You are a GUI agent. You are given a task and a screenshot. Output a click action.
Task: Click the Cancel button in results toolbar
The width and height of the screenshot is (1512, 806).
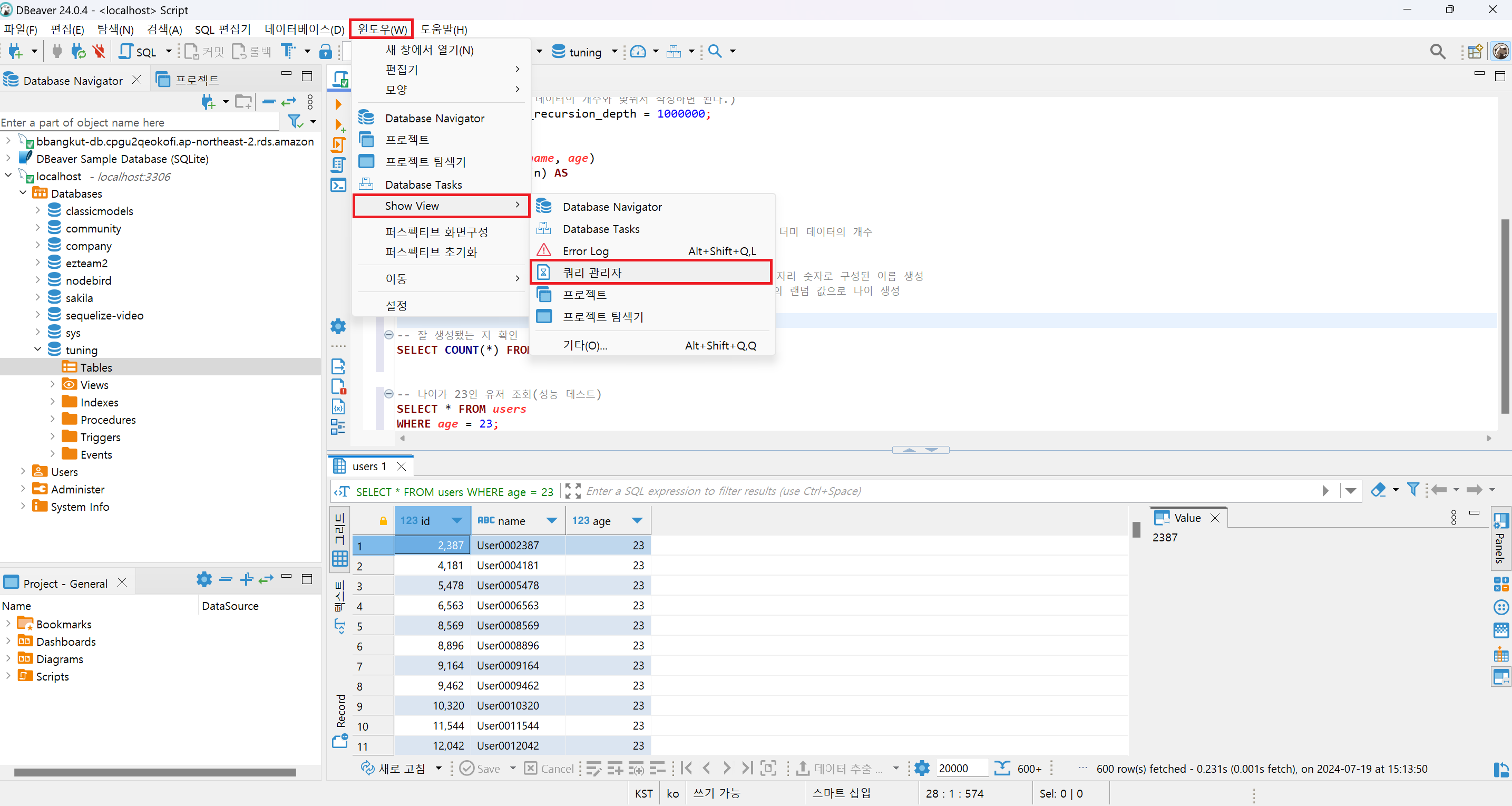548,768
